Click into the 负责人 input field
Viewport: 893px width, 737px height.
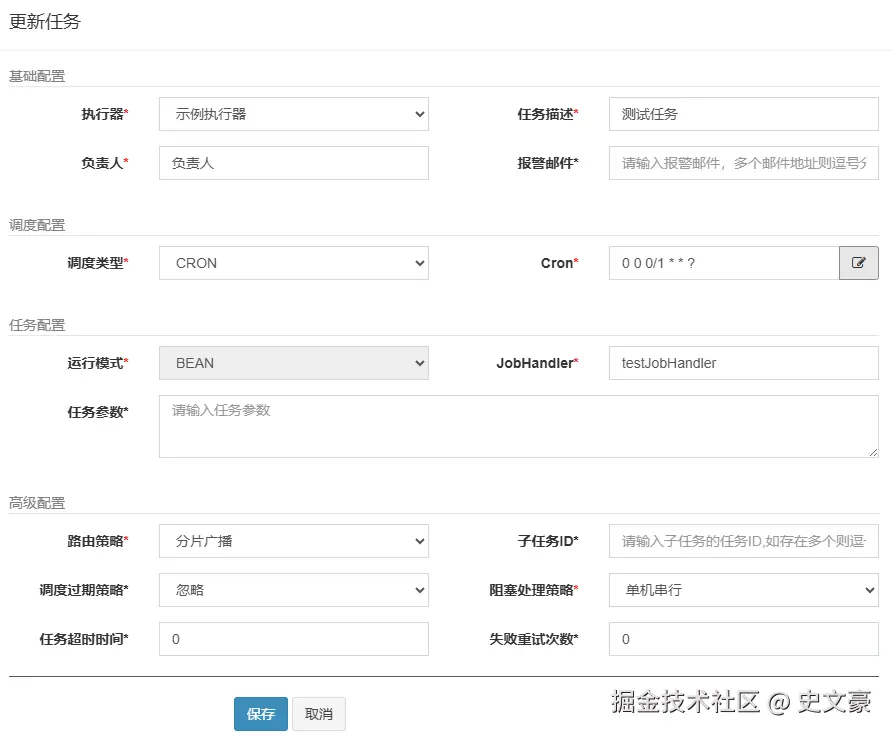pyautogui.click(x=294, y=163)
